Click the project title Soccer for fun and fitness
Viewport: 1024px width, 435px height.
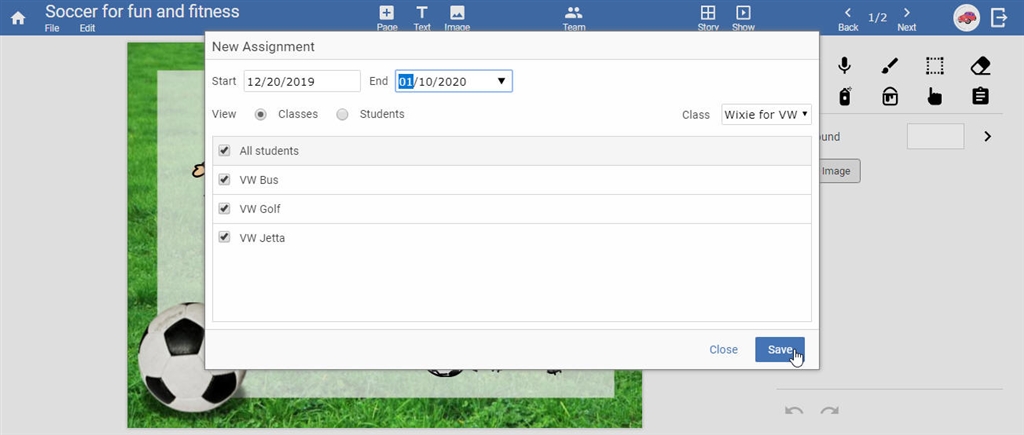coord(142,11)
